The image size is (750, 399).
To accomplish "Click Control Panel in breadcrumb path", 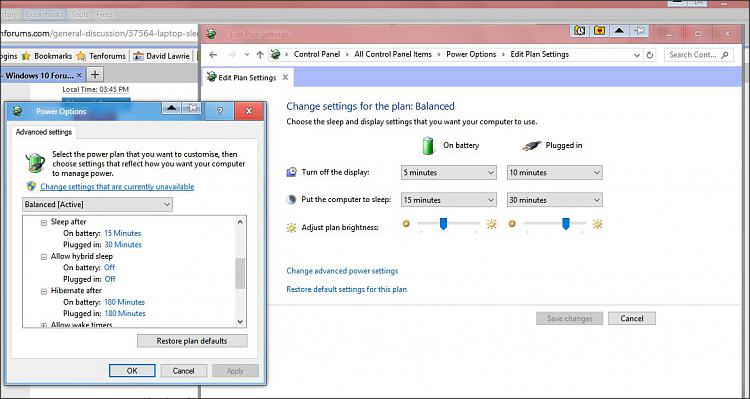I will click(x=317, y=54).
